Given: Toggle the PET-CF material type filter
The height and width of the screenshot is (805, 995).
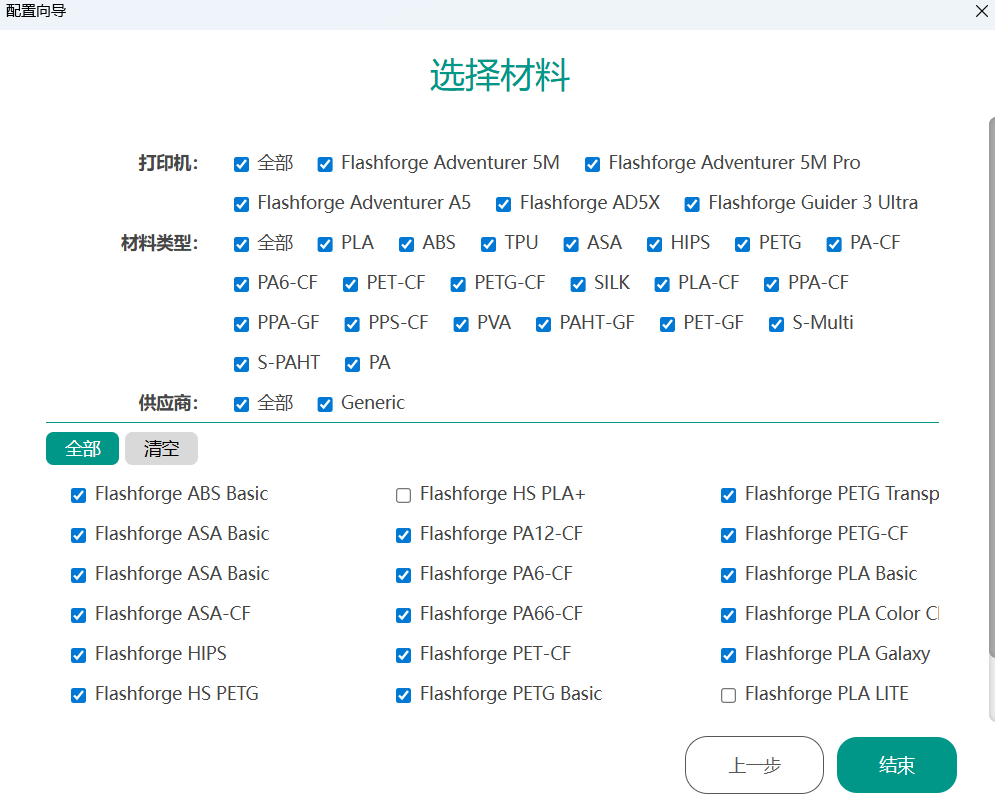Looking at the screenshot, I should pos(350,284).
